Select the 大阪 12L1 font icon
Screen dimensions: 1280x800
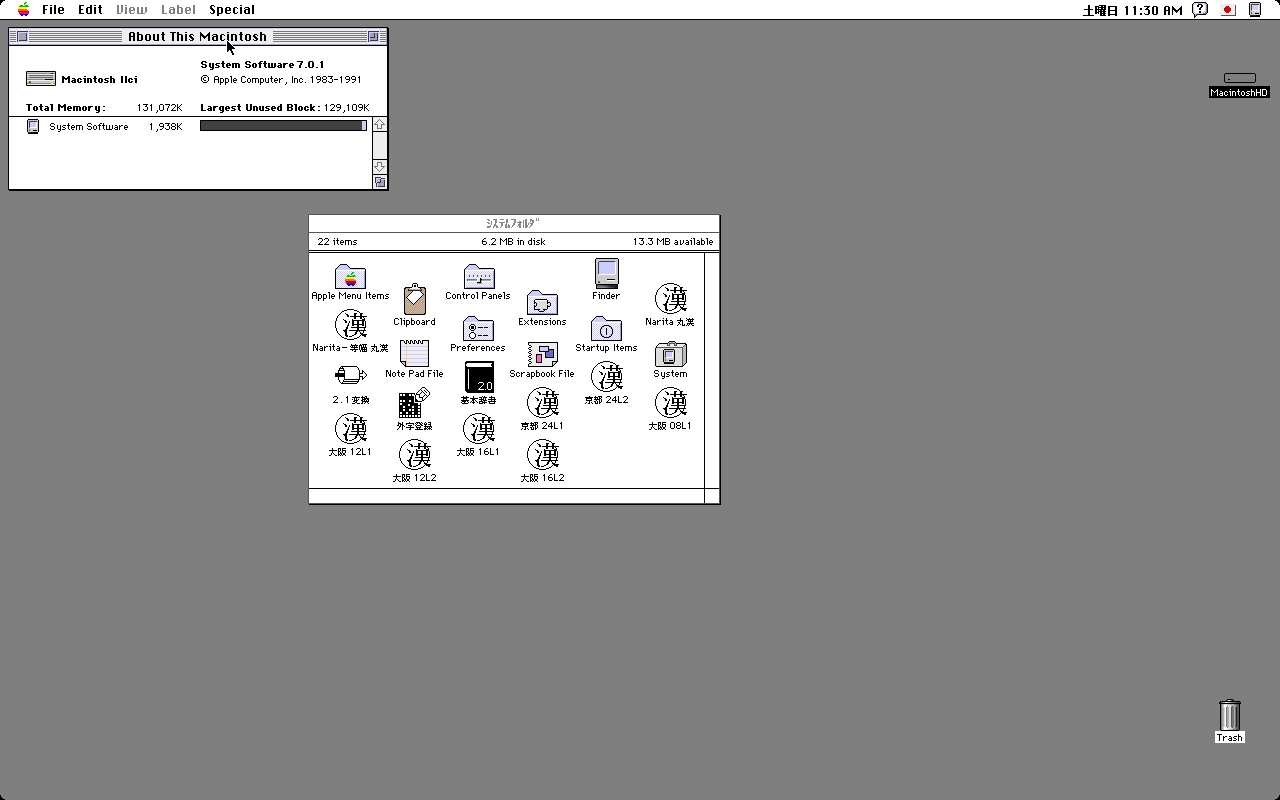[x=350, y=429]
